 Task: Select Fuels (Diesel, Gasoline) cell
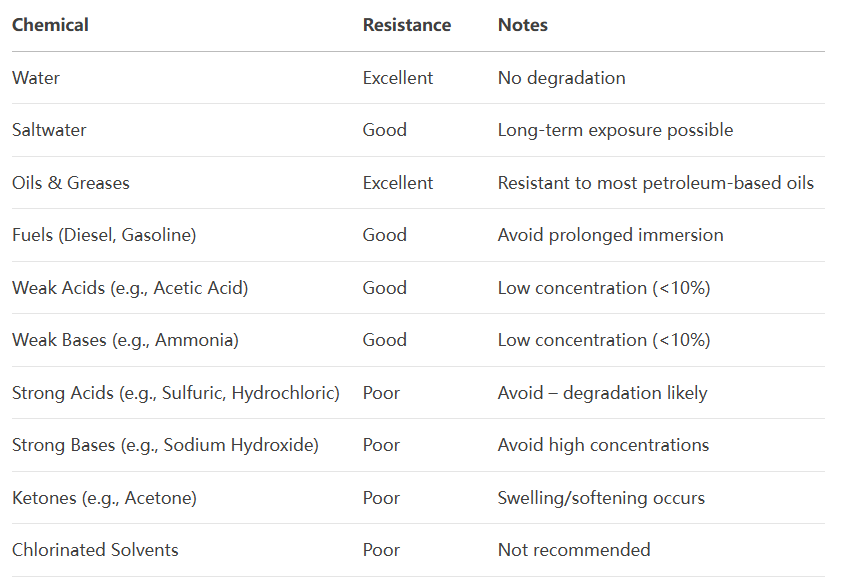click(x=104, y=235)
